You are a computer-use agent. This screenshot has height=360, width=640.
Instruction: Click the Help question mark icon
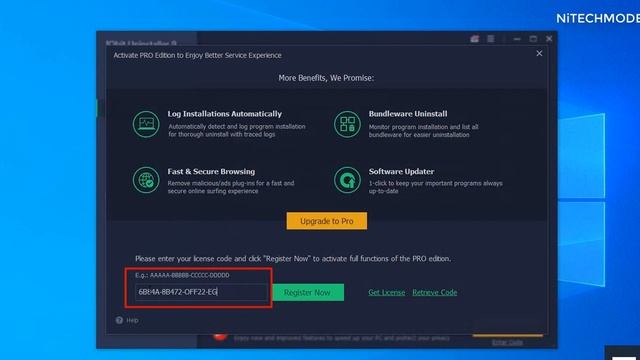click(119, 320)
